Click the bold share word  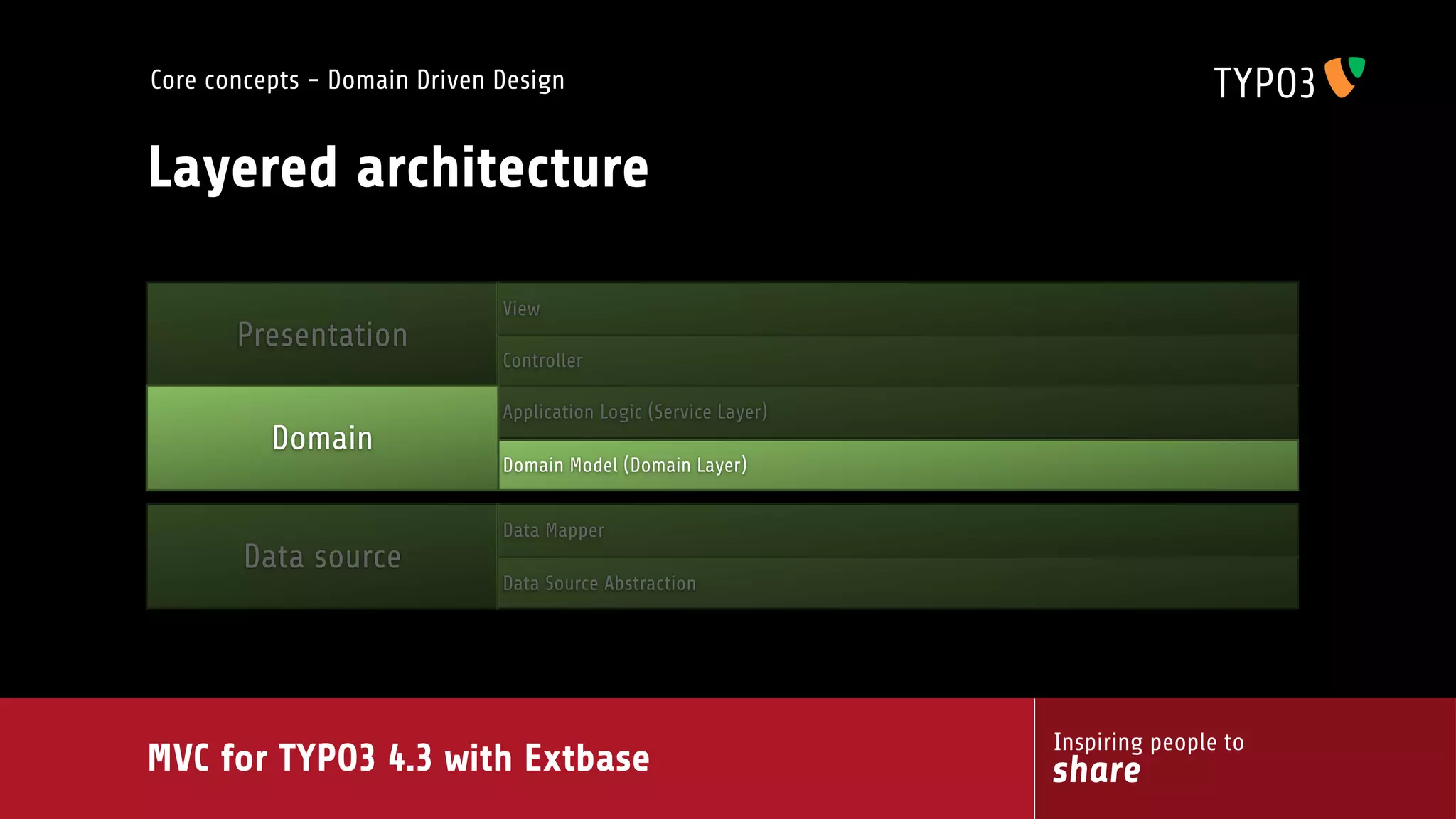coord(1096,771)
